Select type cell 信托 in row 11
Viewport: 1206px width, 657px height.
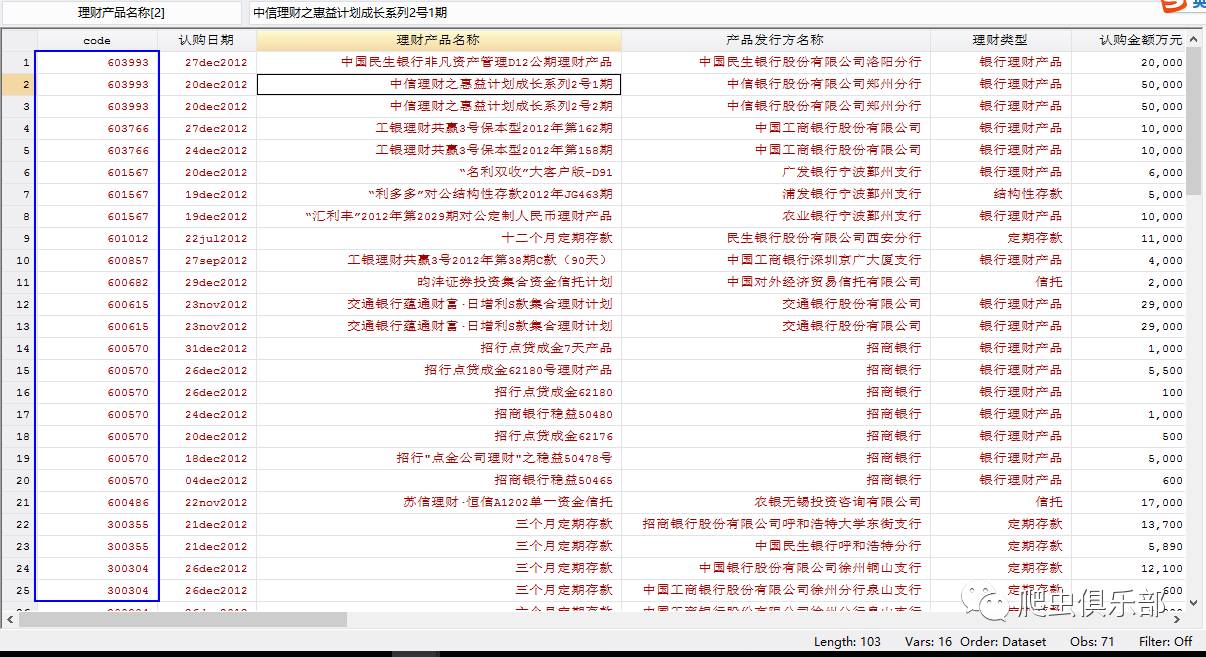point(1000,282)
